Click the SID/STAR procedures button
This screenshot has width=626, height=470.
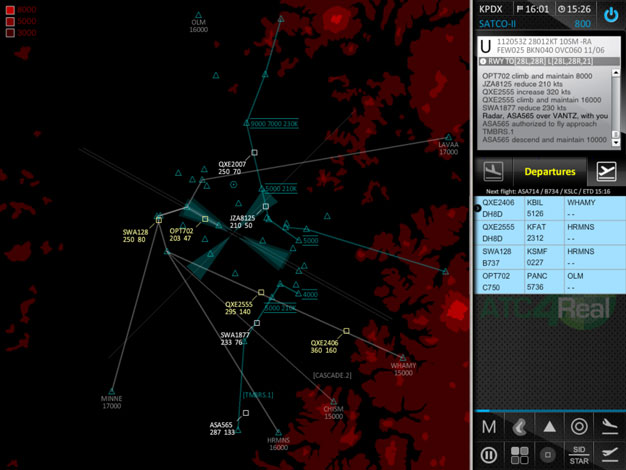579,455
